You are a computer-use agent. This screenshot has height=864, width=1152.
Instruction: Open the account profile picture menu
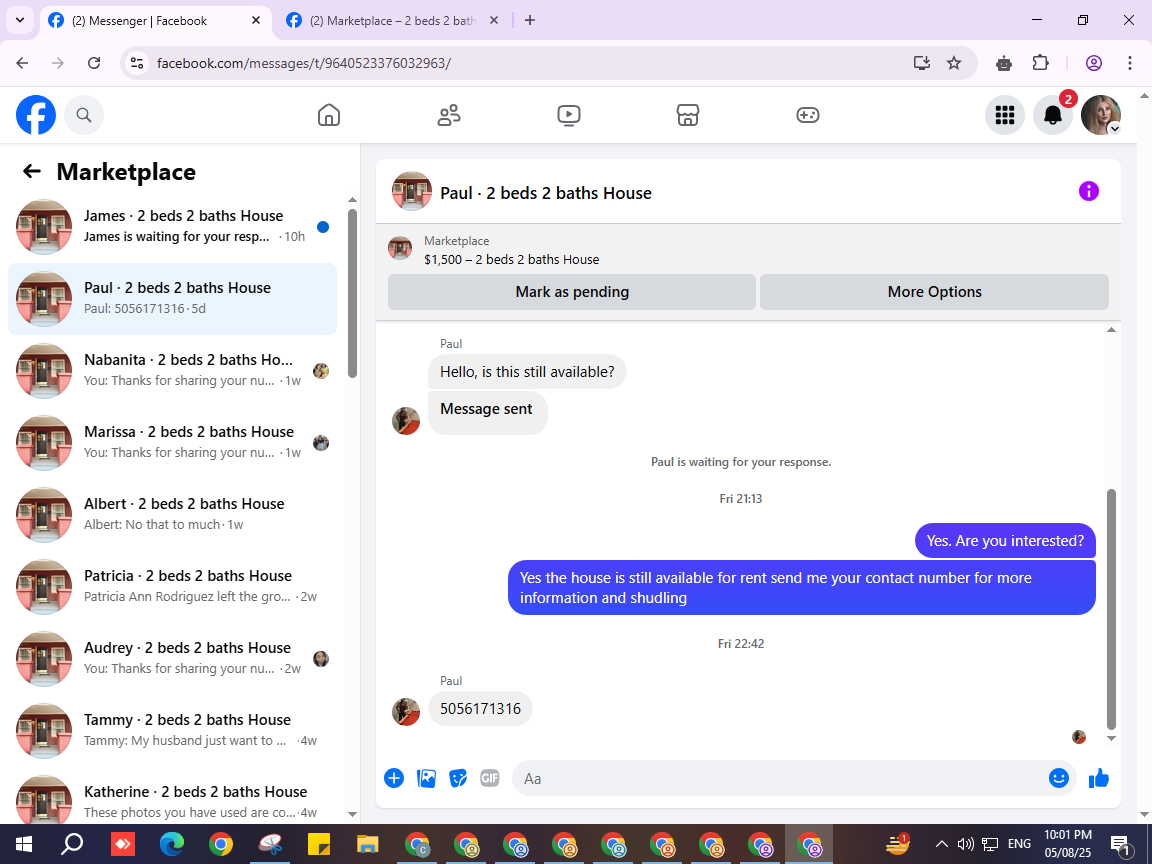1101,115
